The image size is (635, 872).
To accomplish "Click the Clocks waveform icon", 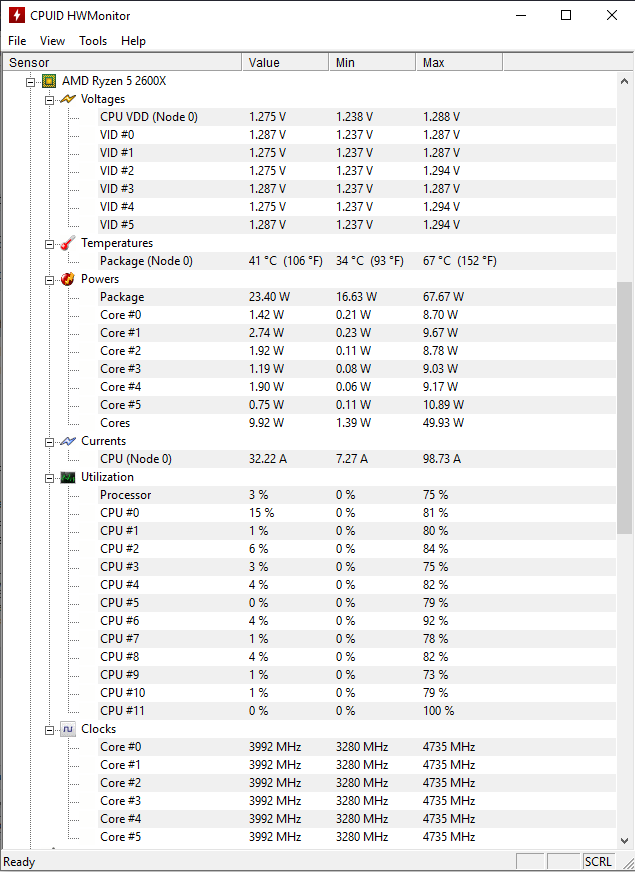I will point(67,729).
